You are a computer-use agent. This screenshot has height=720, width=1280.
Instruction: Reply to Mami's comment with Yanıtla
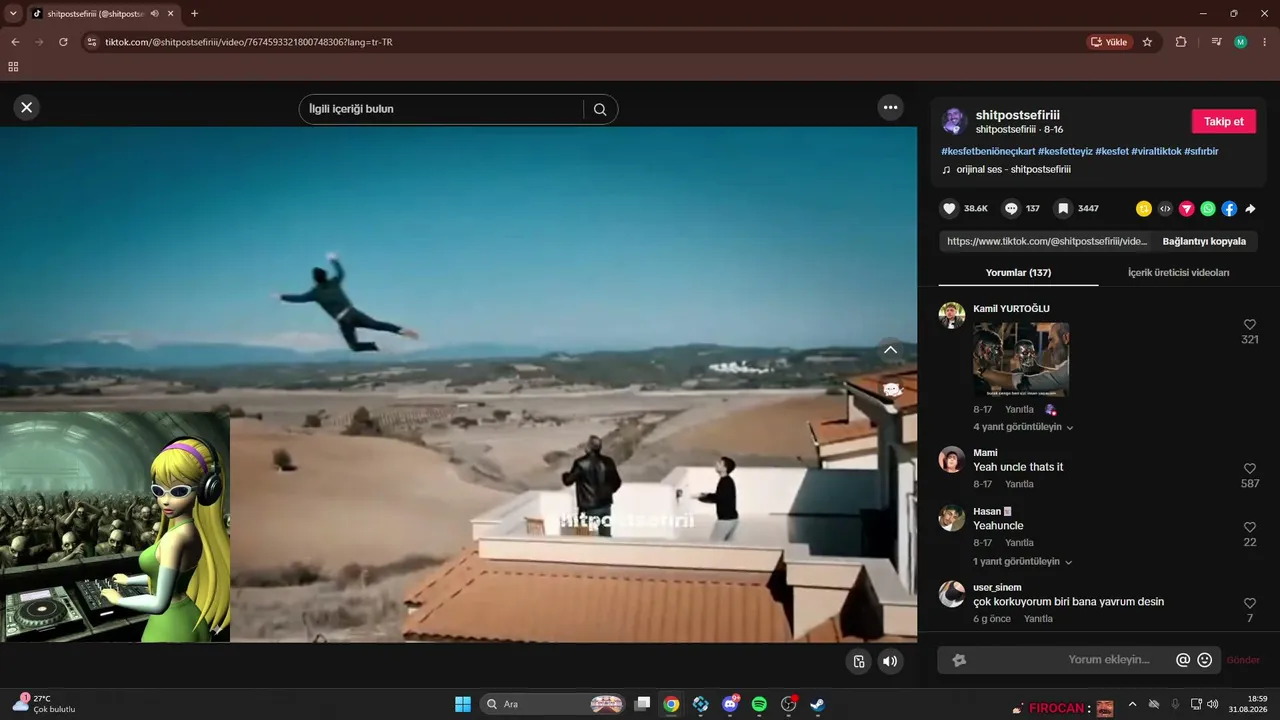(x=1019, y=484)
